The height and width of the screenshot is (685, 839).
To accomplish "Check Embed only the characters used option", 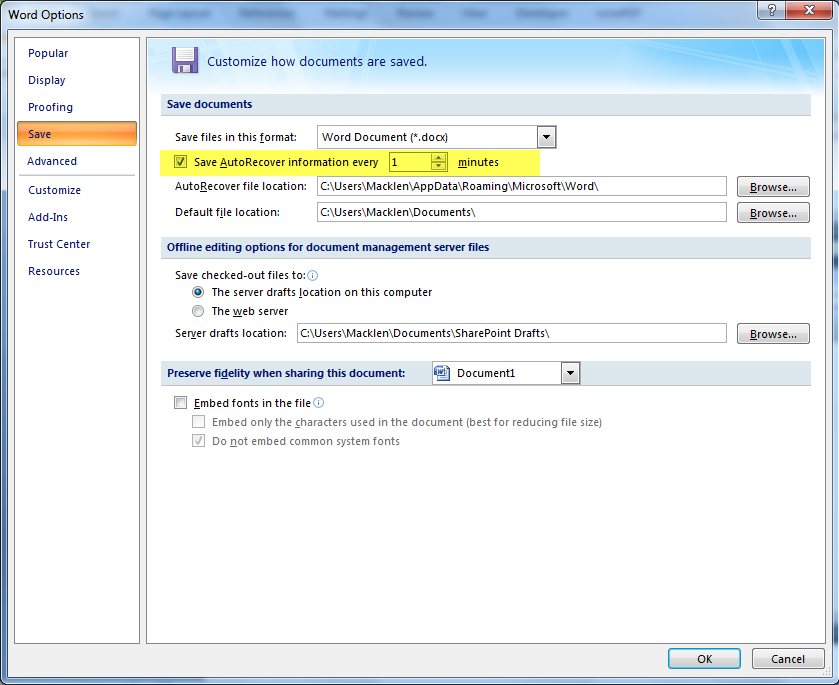I will tap(199, 422).
